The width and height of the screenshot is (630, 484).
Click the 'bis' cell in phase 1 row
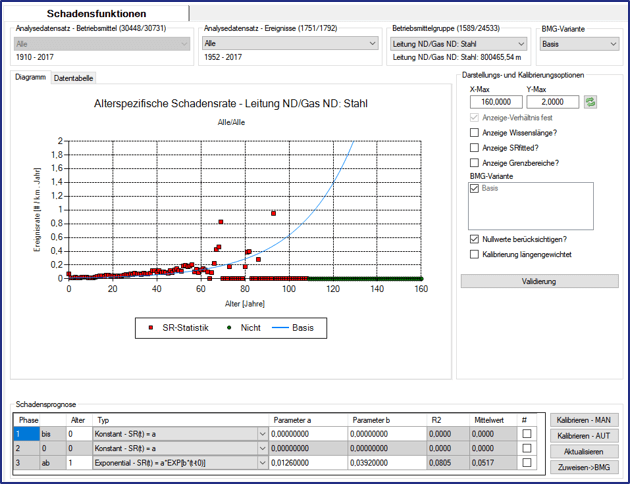point(53,434)
